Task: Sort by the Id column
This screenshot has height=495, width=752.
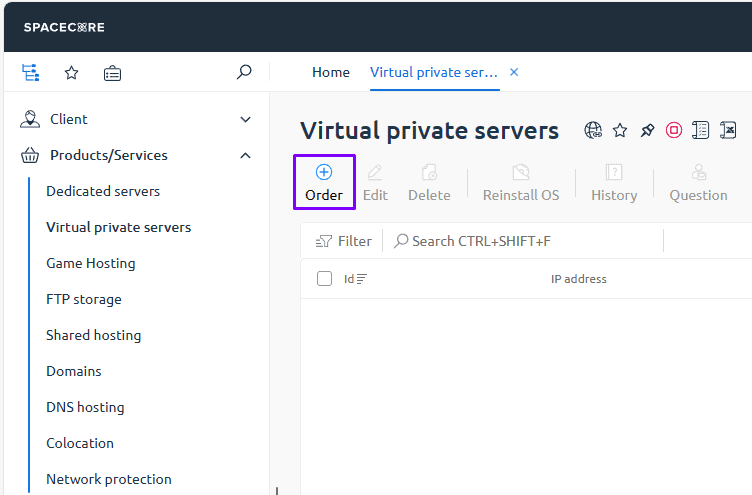Action: 355,279
